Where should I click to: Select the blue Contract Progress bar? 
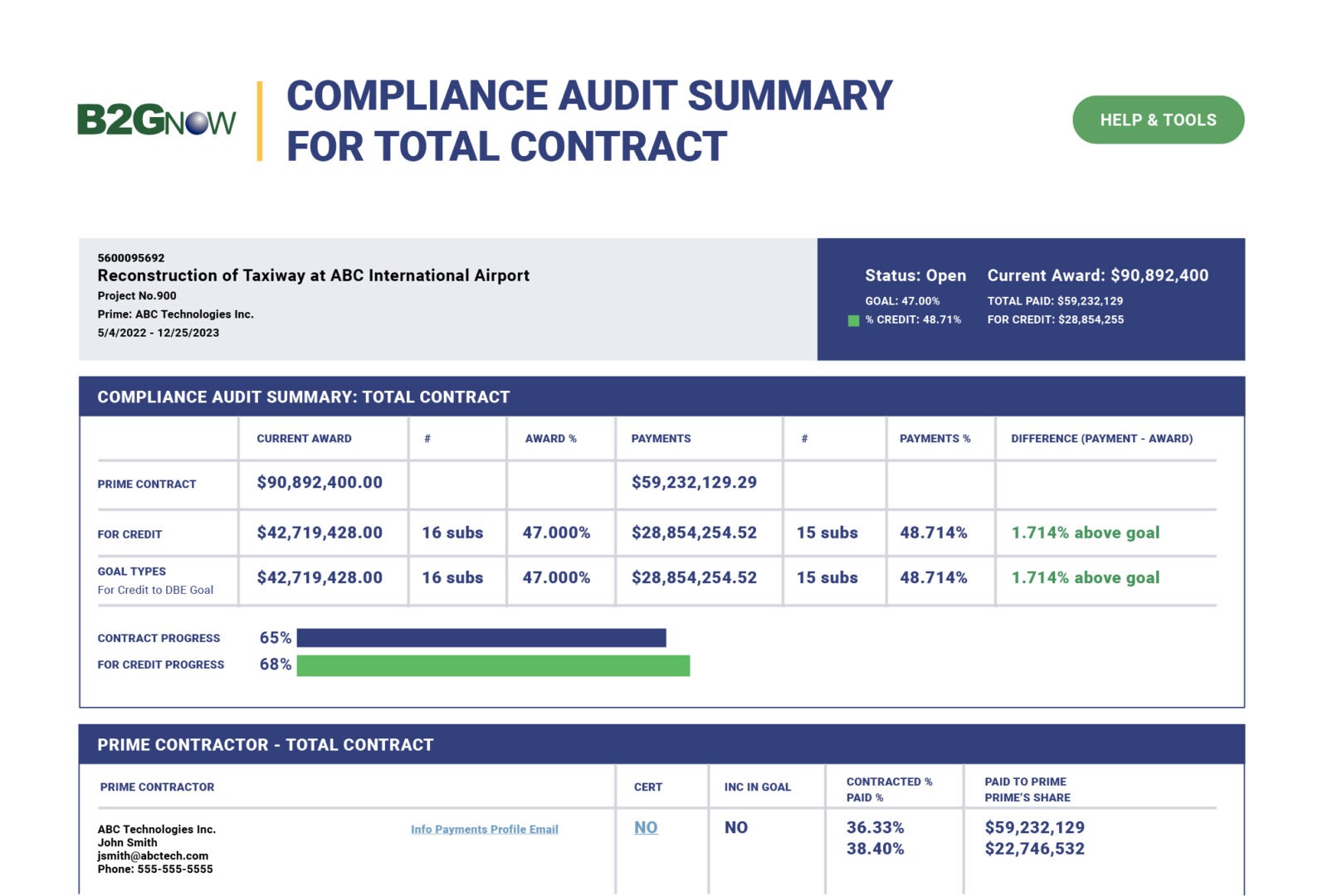[x=481, y=637]
